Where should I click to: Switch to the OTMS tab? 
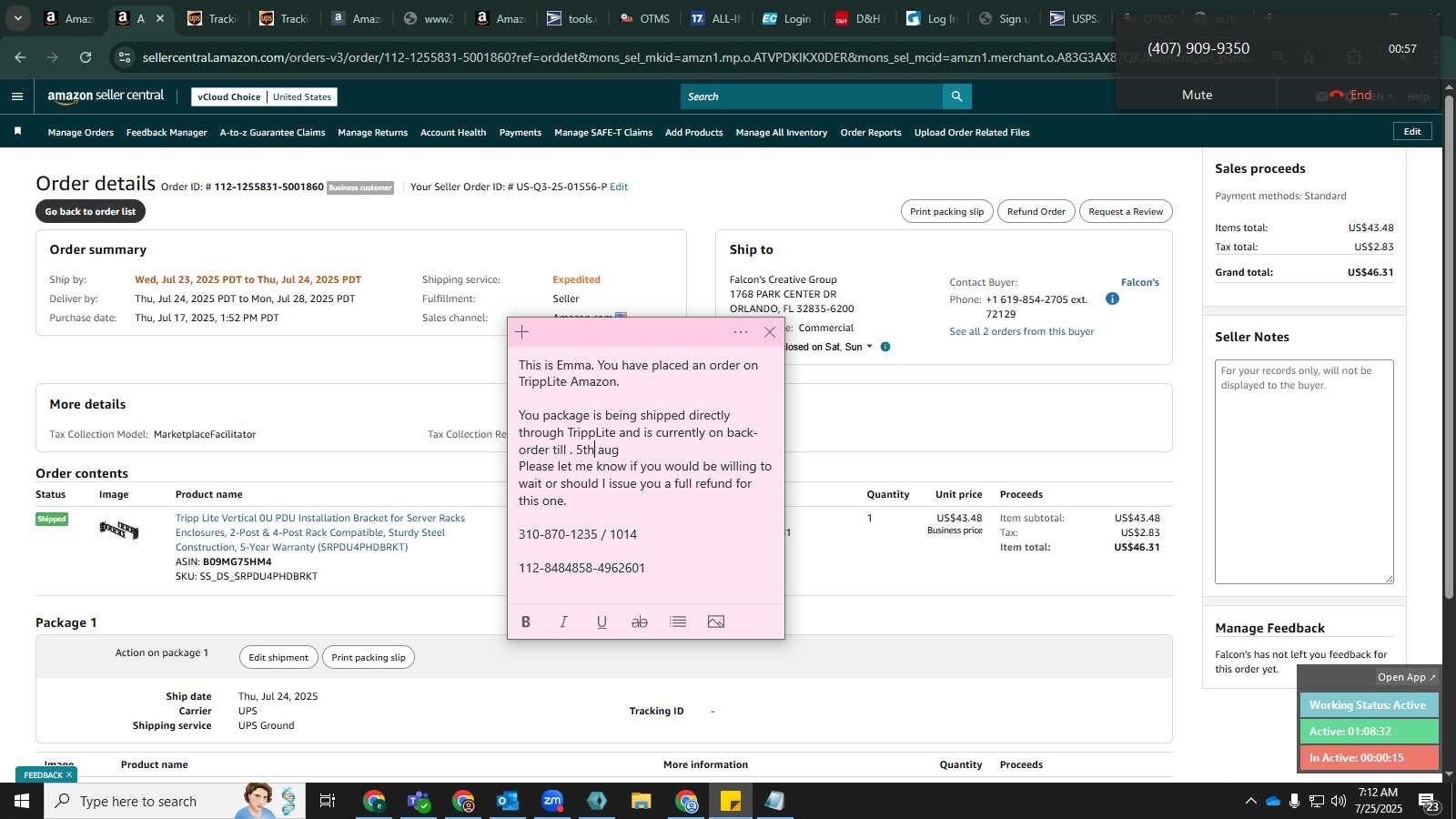point(644,18)
